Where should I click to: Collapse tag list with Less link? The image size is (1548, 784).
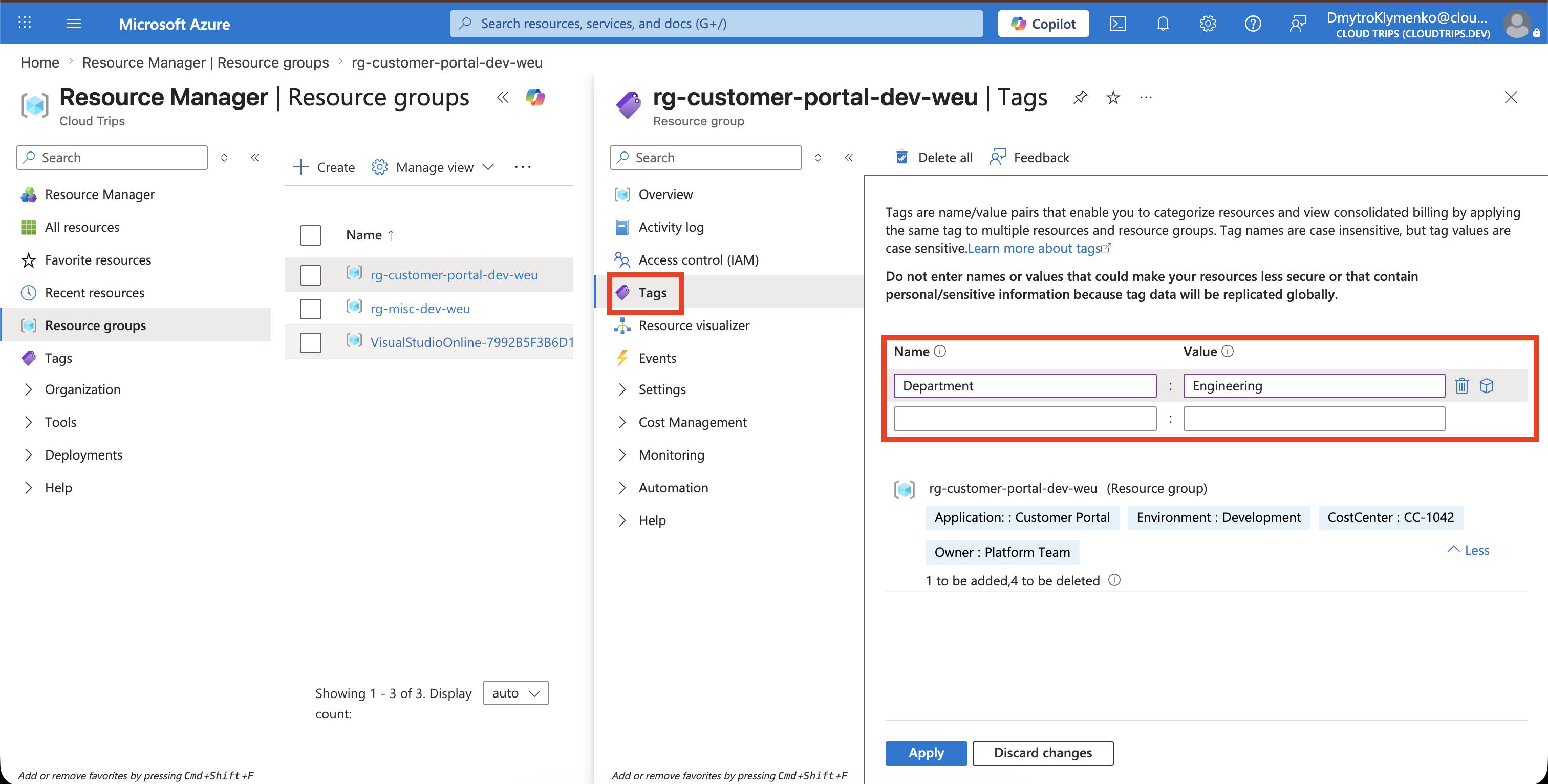1469,550
